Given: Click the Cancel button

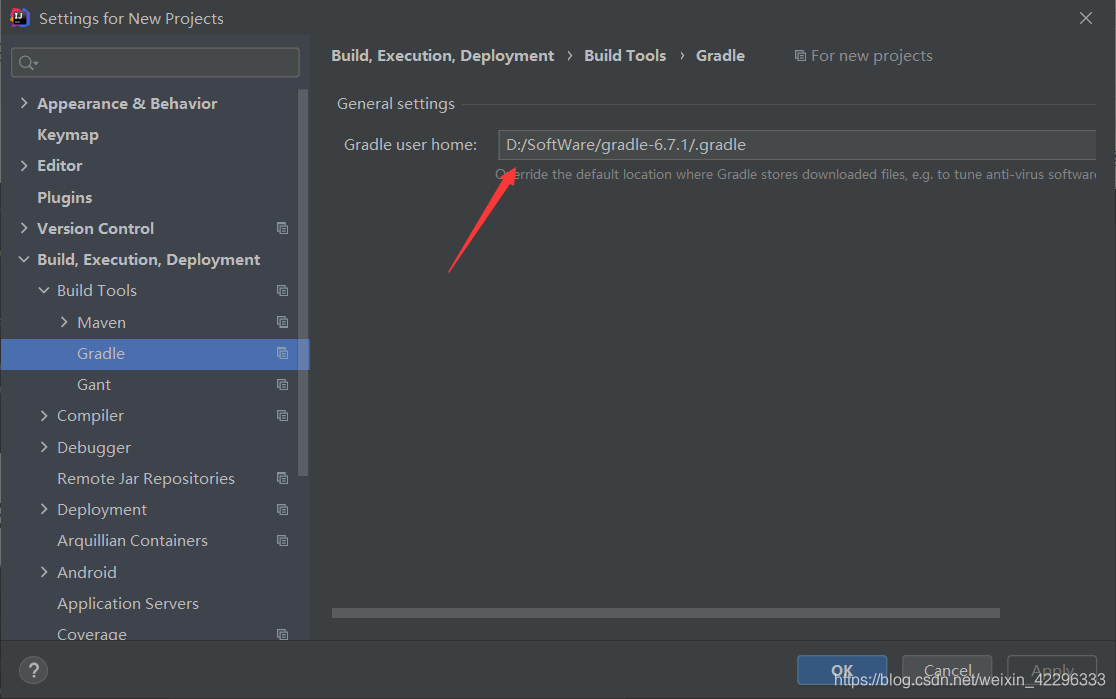Looking at the screenshot, I should point(947,670).
